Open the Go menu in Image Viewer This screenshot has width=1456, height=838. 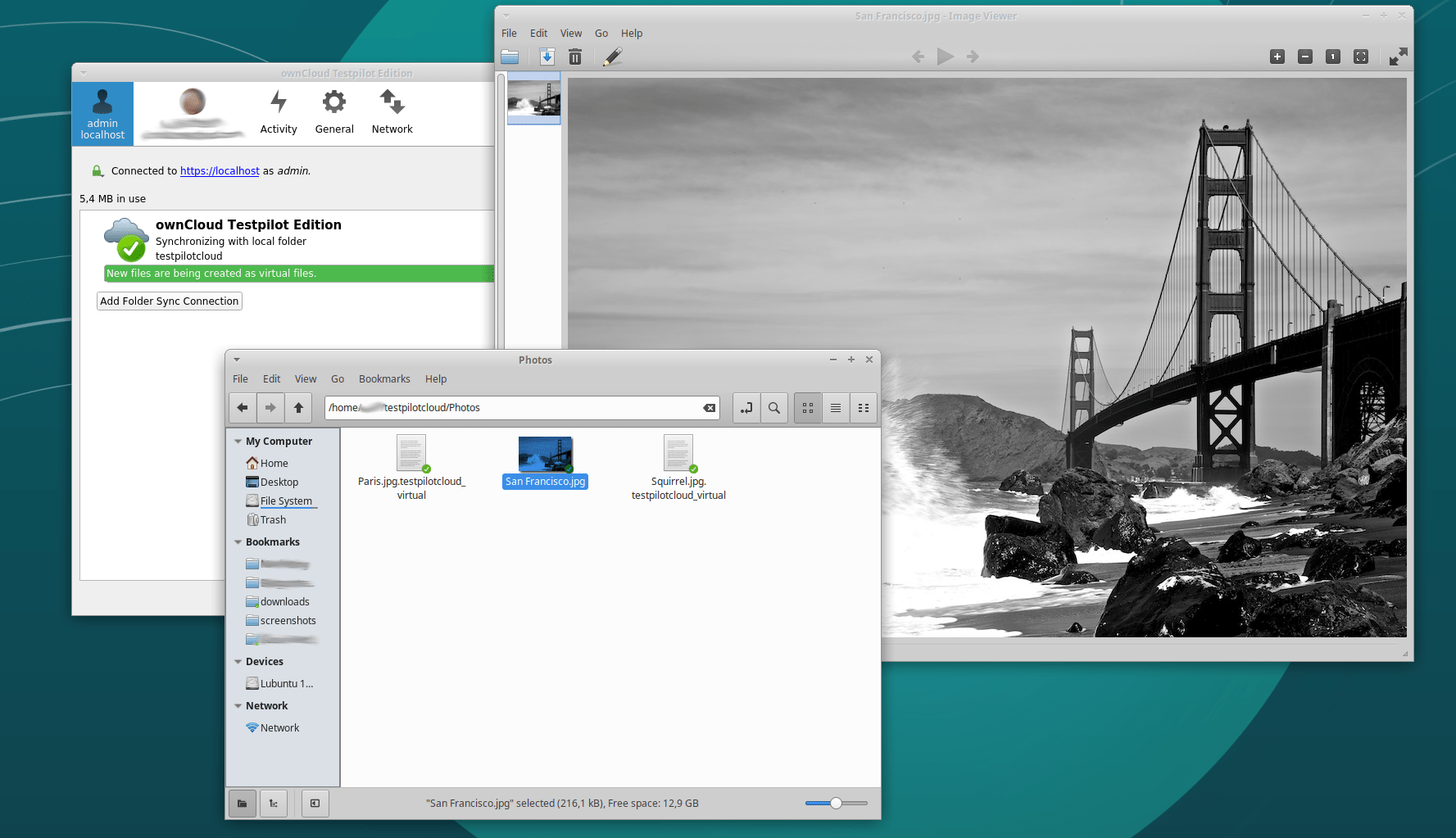601,33
